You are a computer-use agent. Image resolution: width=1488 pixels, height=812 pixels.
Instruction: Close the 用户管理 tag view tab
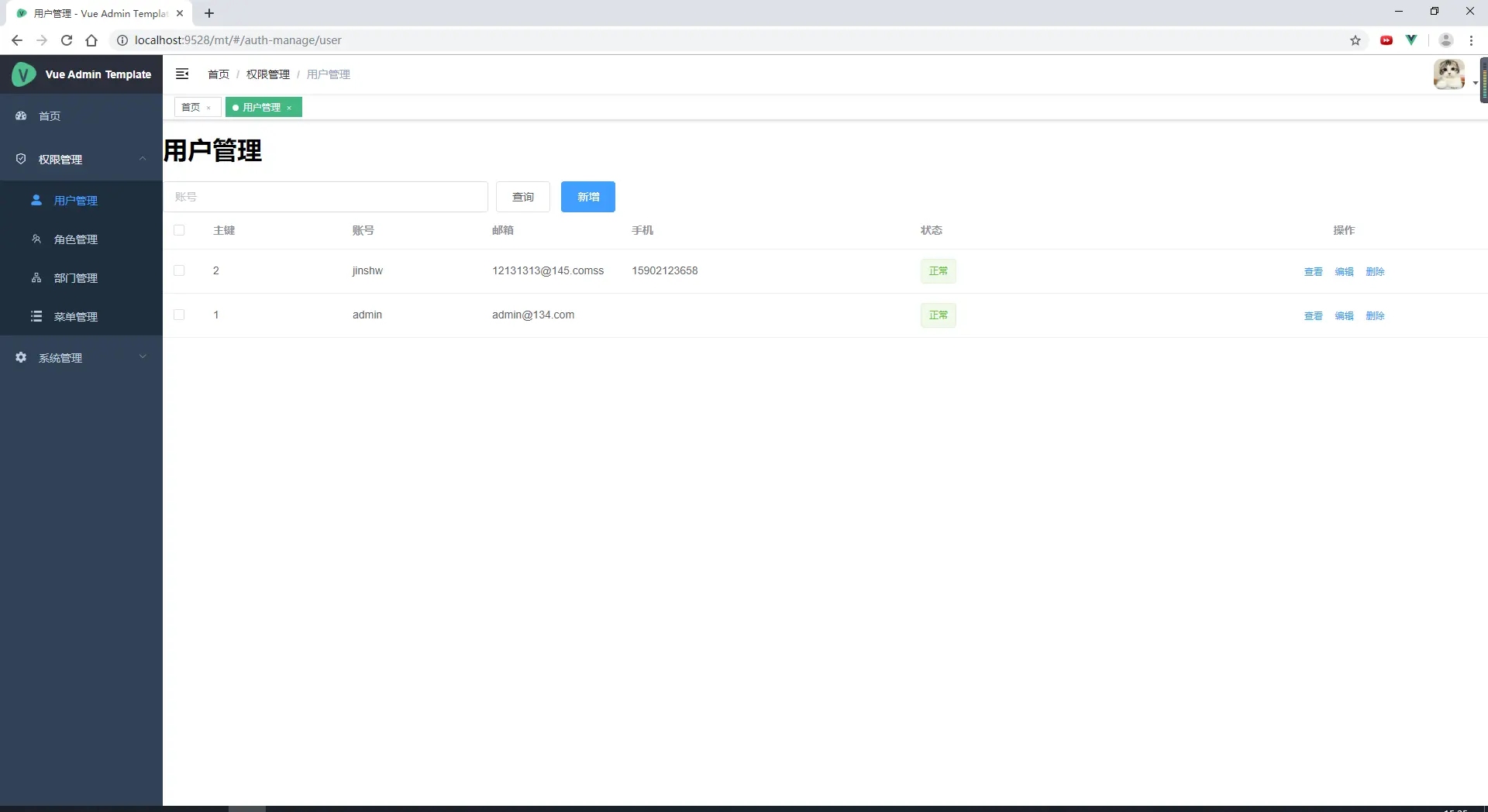pyautogui.click(x=289, y=108)
